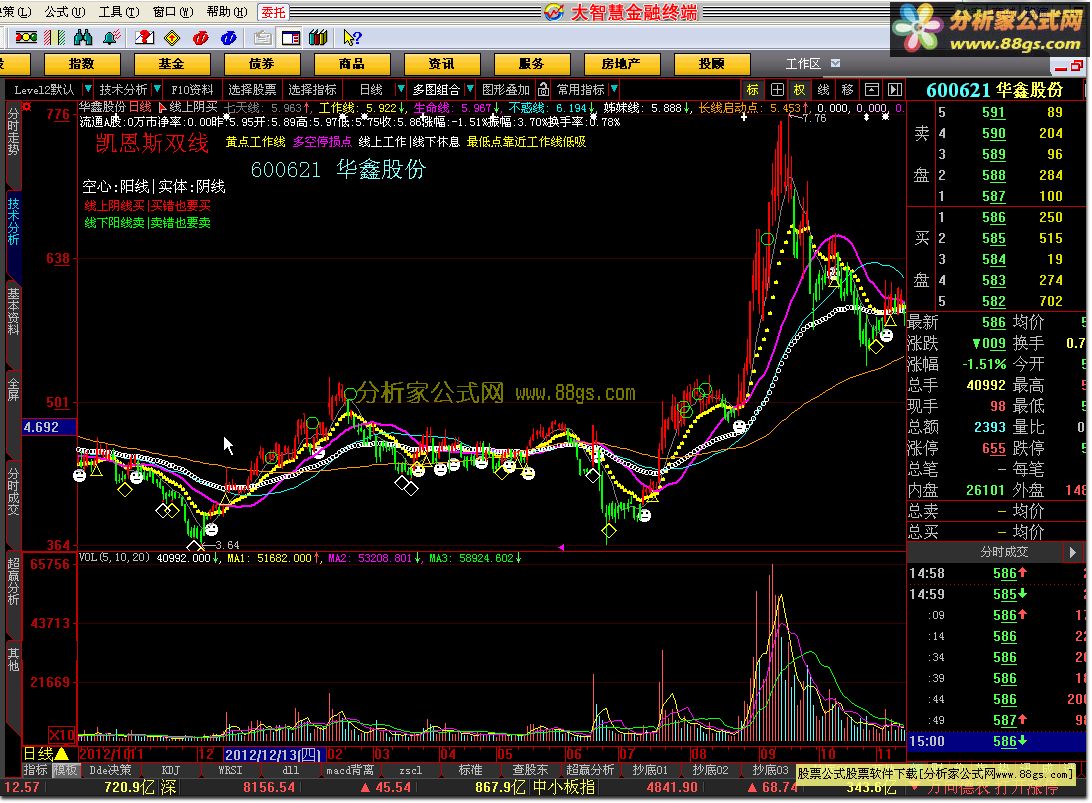Click the 大智慧 logo in the title bar

[554, 12]
